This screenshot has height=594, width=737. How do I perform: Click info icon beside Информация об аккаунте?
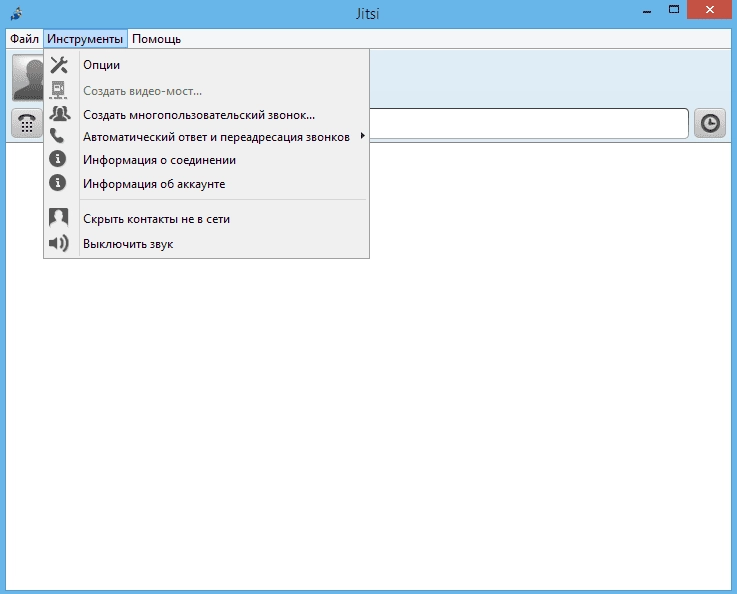(x=58, y=182)
